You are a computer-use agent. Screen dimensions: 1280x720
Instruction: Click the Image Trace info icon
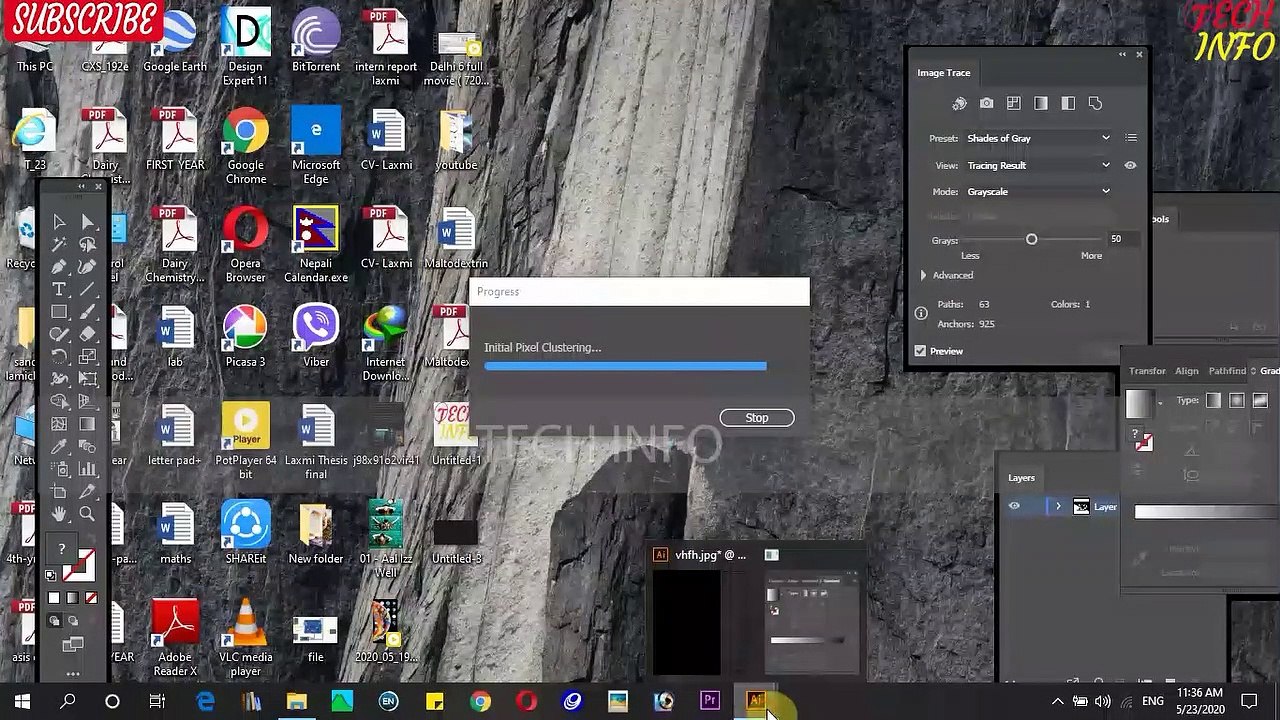coord(921,314)
